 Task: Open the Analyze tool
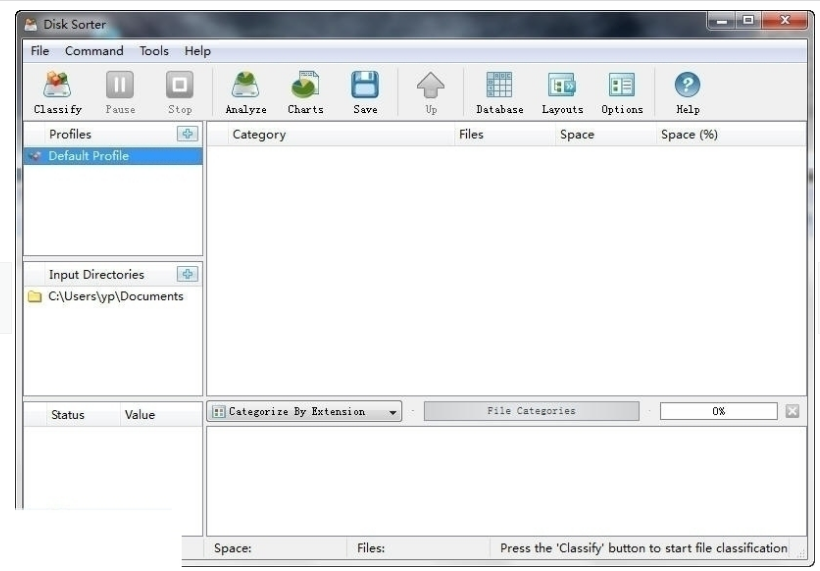pos(245,86)
